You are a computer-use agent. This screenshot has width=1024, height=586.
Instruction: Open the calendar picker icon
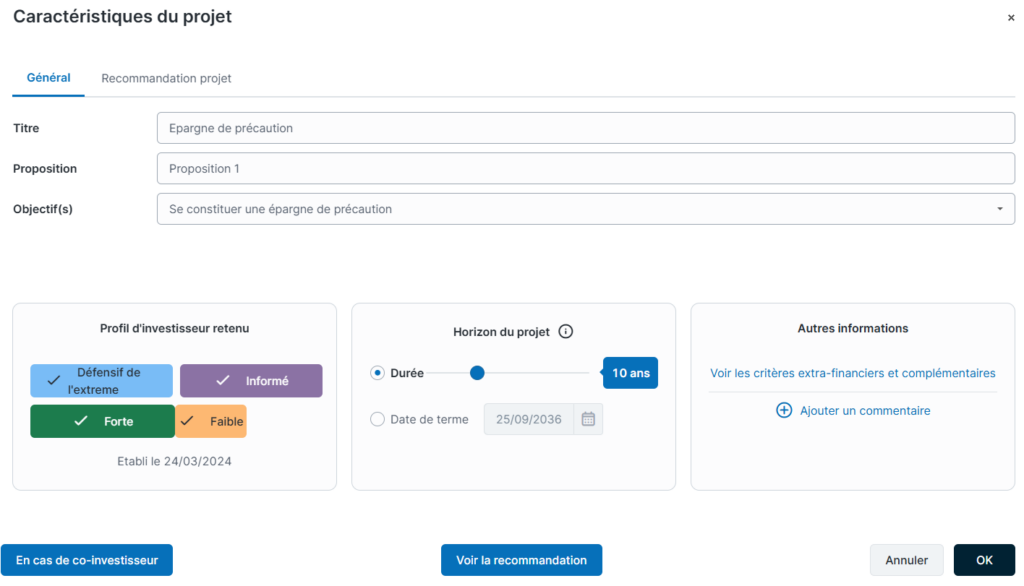click(588, 419)
